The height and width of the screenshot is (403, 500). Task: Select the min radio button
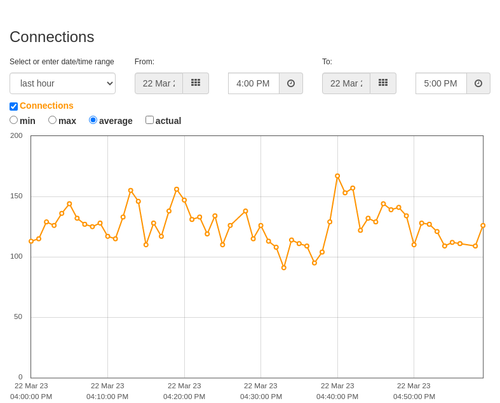click(x=13, y=120)
